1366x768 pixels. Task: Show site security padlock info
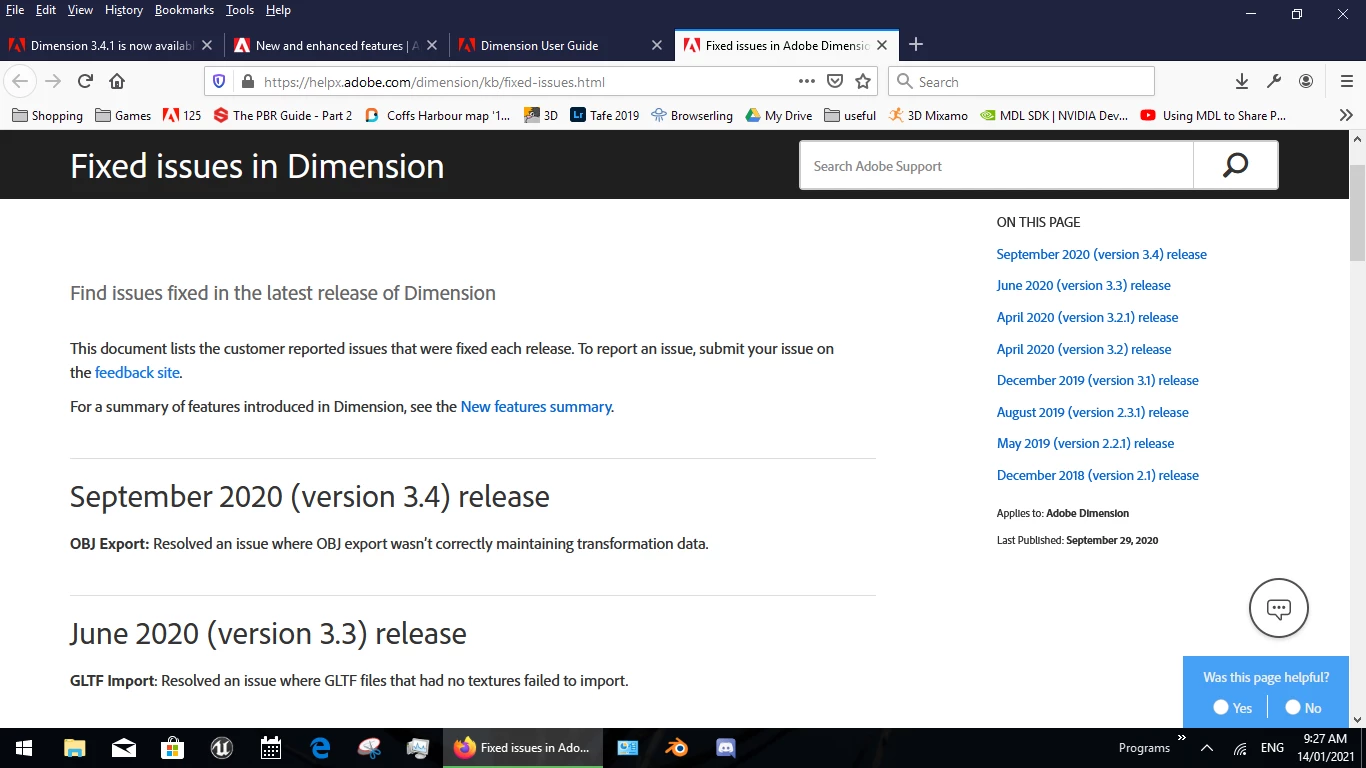(246, 81)
